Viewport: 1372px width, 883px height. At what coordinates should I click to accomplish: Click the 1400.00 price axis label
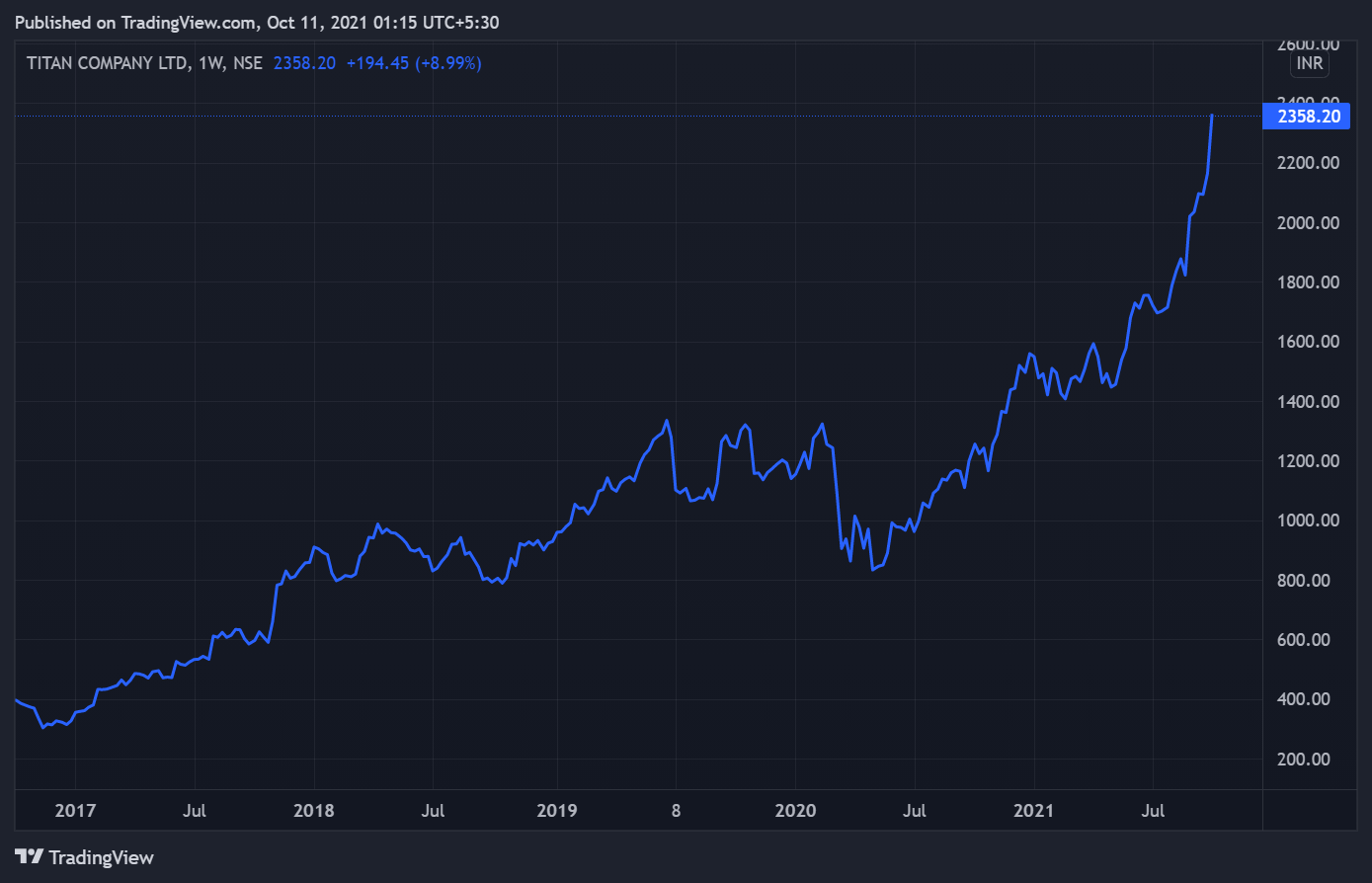[x=1308, y=402]
